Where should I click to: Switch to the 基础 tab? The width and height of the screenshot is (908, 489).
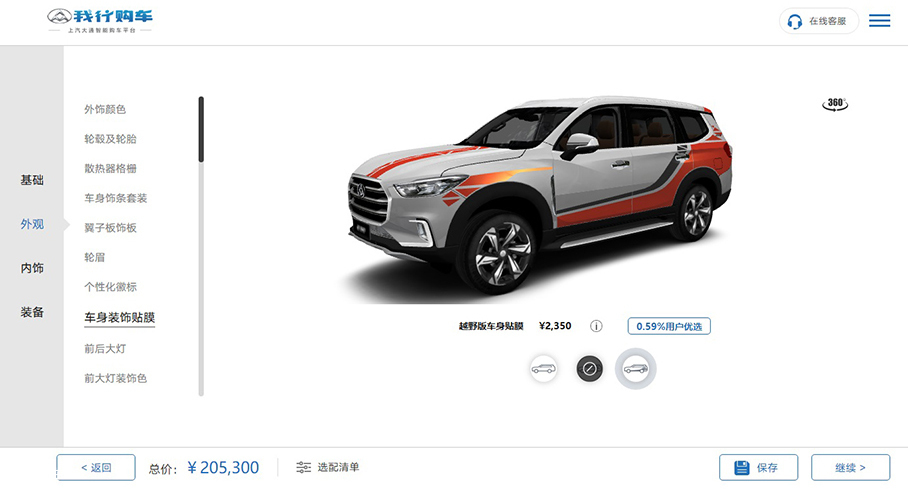tap(32, 180)
